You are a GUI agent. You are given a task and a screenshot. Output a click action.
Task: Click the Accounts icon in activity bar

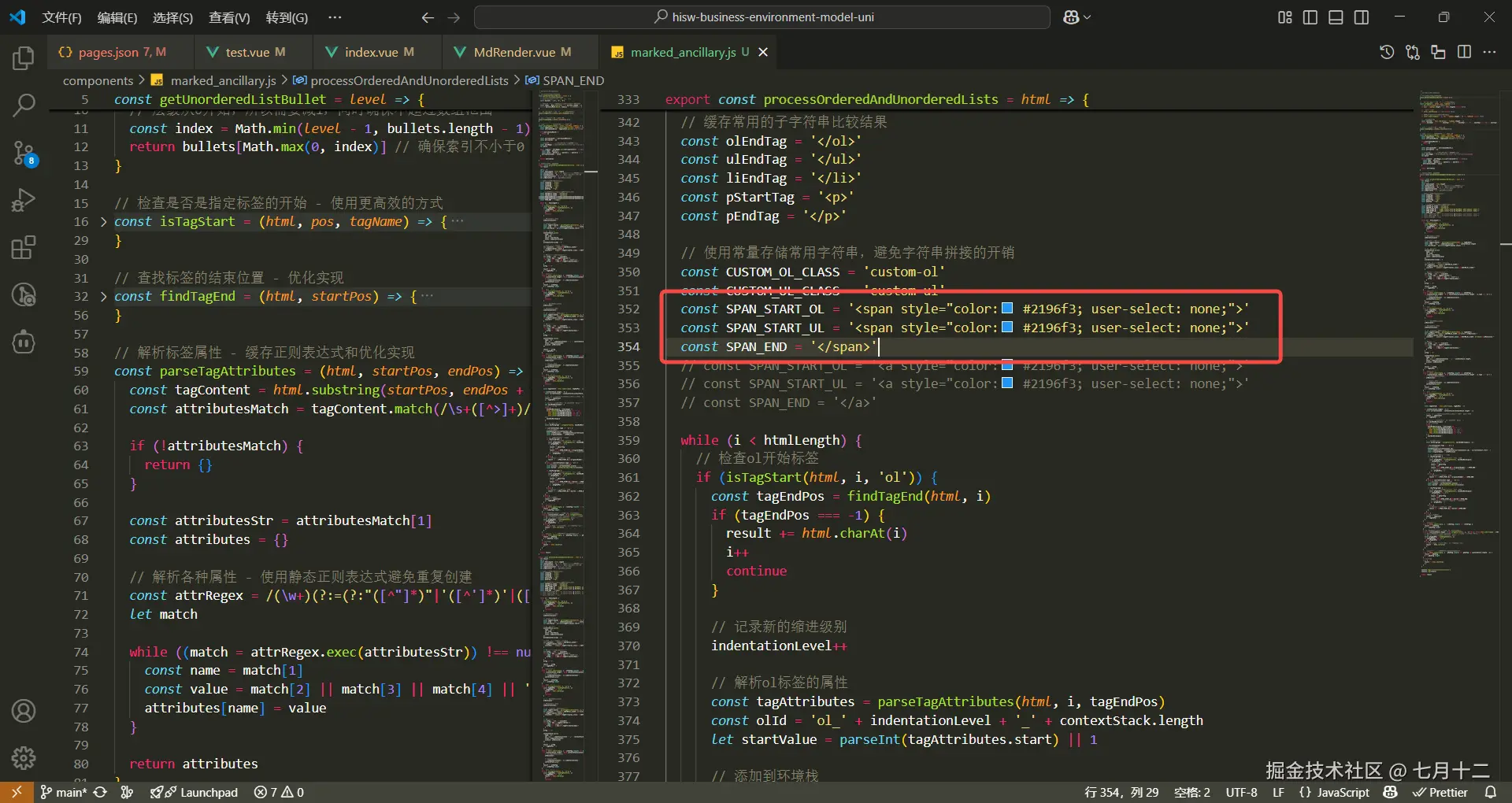[24, 711]
